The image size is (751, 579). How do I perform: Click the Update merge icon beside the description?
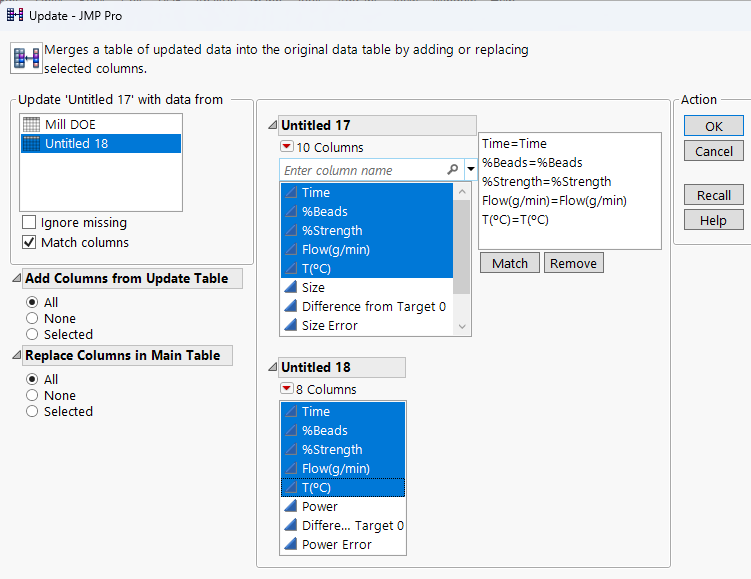[x=25, y=59]
